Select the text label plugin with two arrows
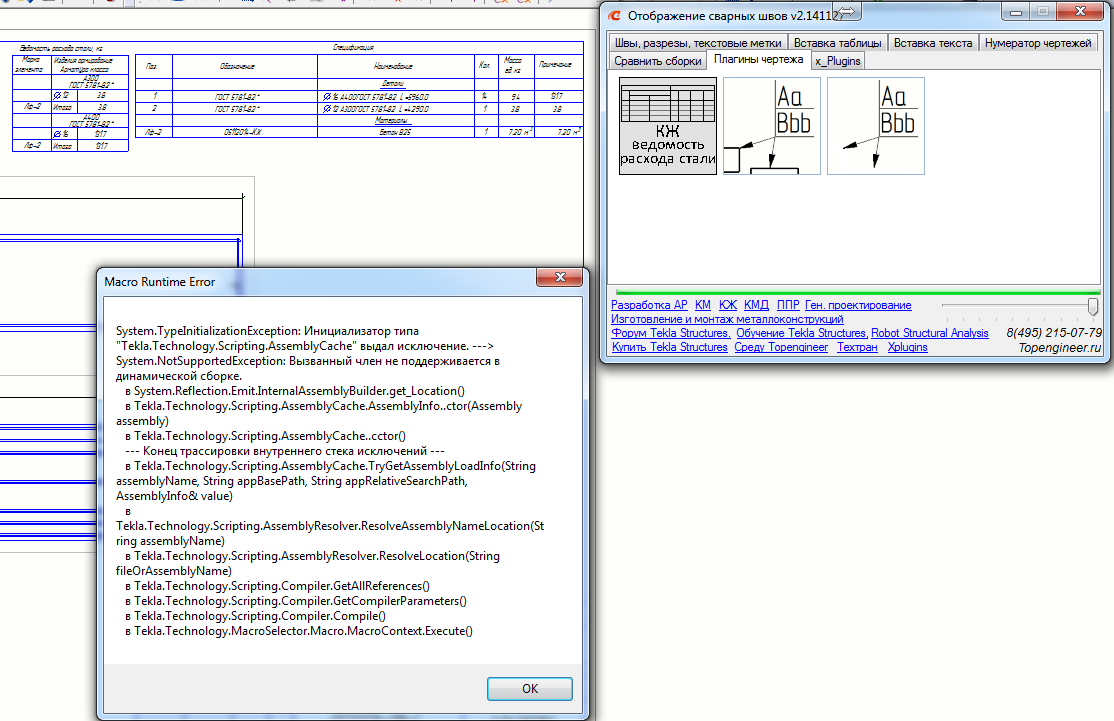The image size is (1114, 721). tap(875, 126)
